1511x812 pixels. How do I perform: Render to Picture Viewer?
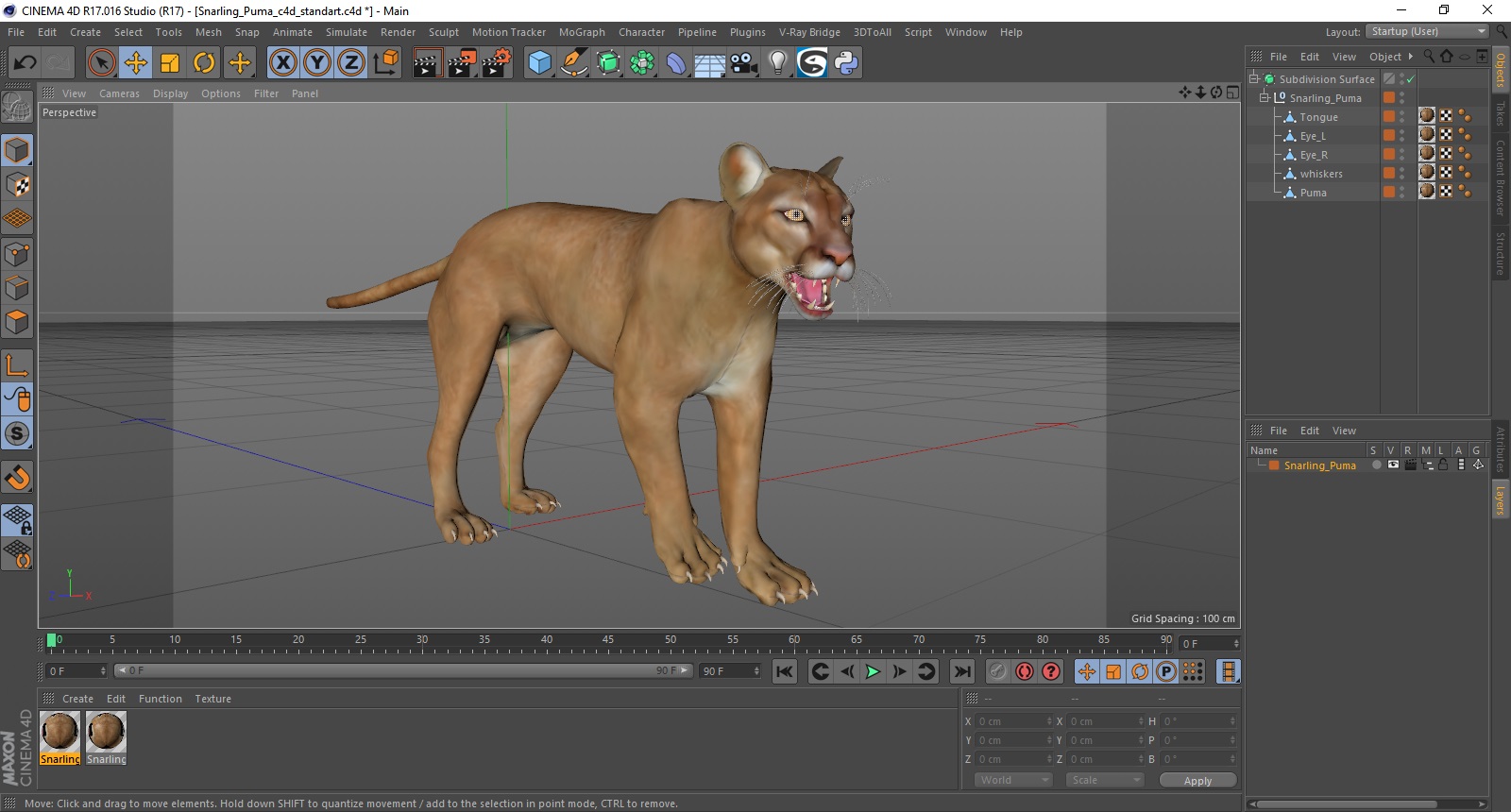462,63
